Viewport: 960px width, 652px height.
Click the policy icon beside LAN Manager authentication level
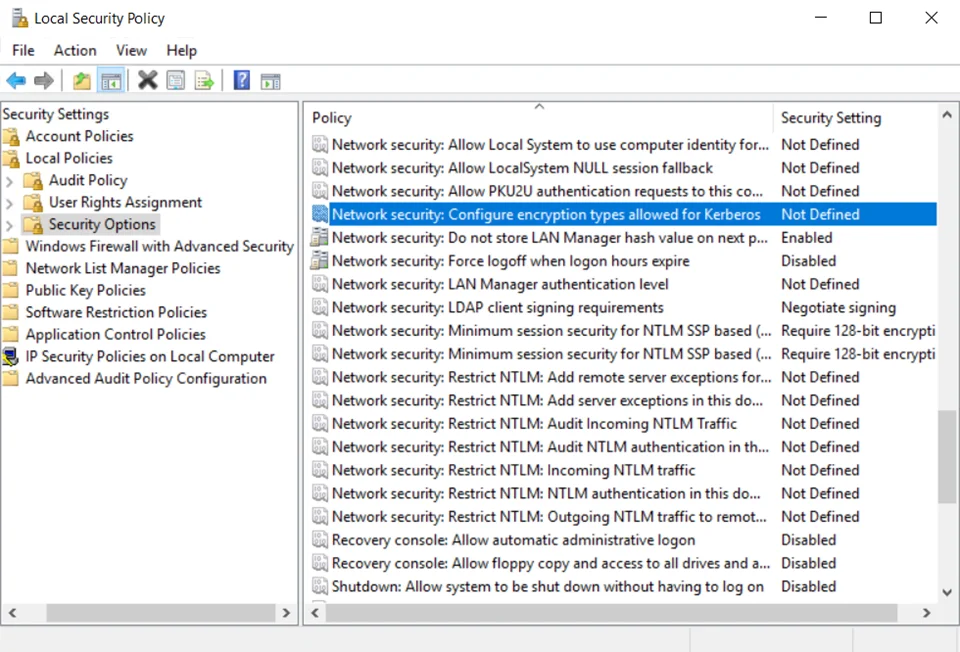[320, 284]
